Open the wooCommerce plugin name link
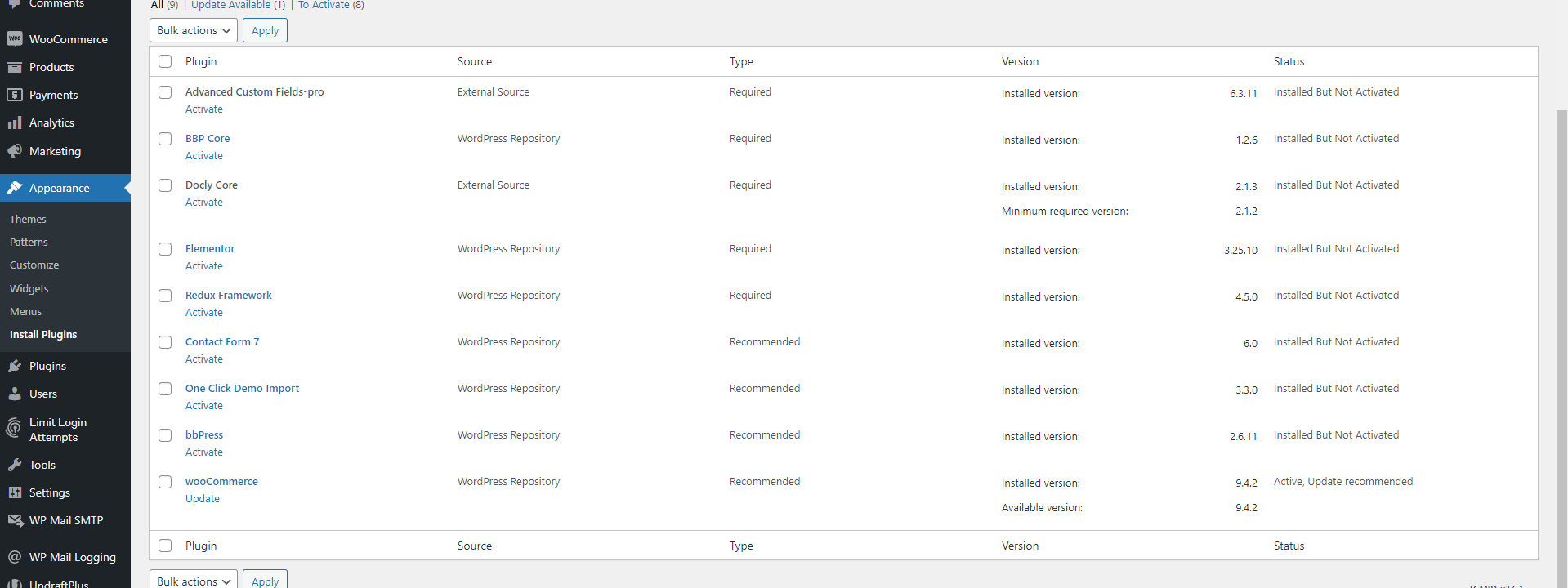Image resolution: width=1568 pixels, height=588 pixels. pyautogui.click(x=221, y=482)
